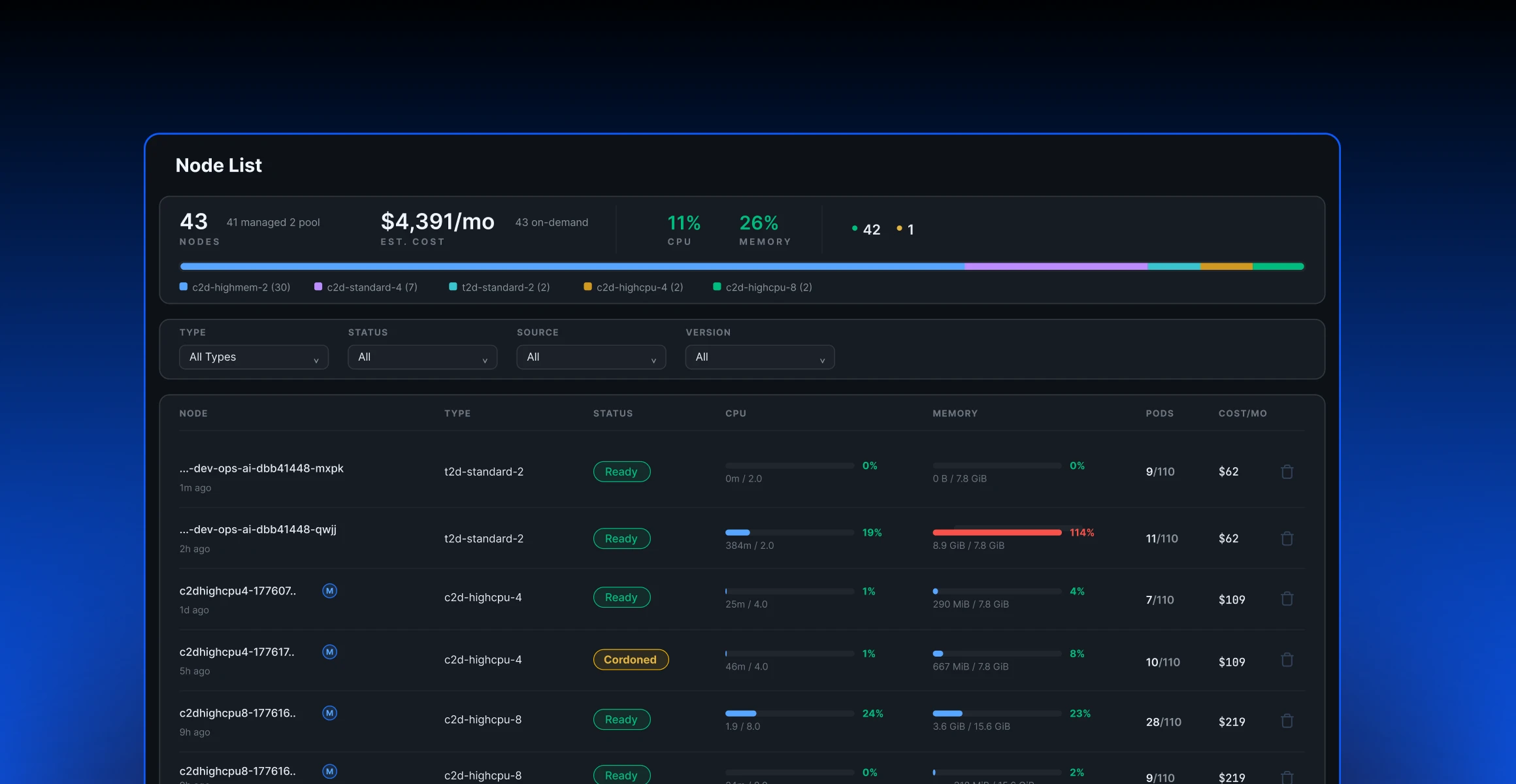Delete the node created 9h ago
Screen dimensions: 1516x784
click(1287, 721)
